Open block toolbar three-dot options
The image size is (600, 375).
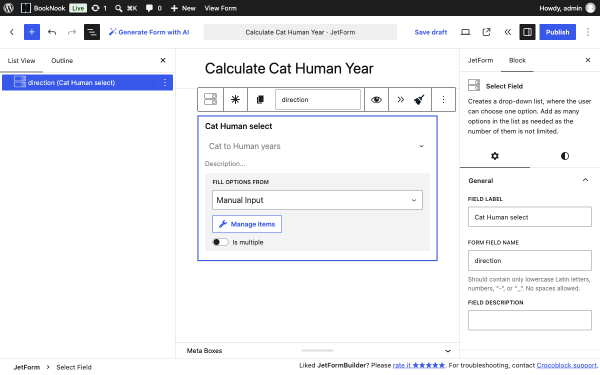[x=443, y=99]
